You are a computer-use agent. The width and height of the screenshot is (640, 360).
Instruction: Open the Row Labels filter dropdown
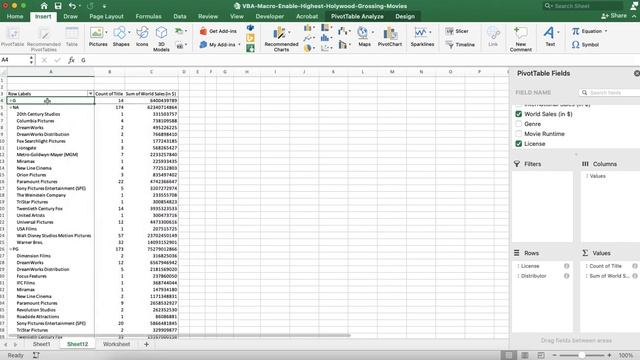[x=90, y=94]
